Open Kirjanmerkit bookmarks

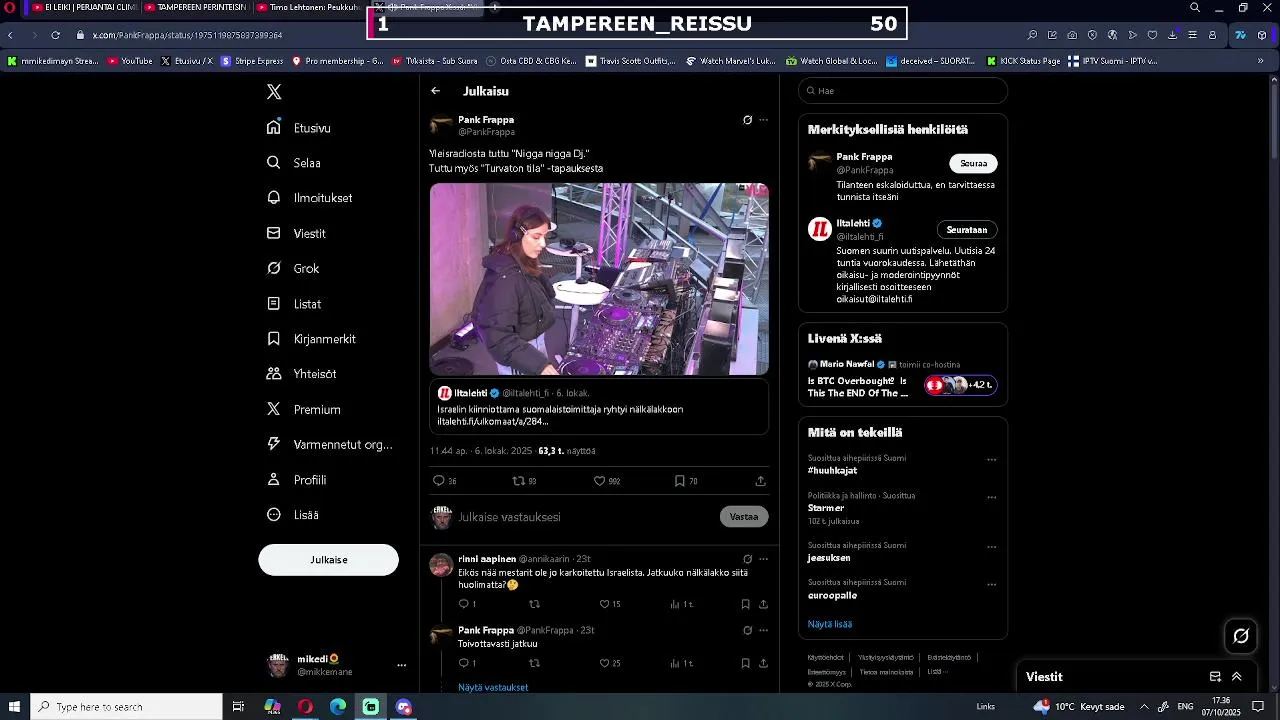[311, 339]
